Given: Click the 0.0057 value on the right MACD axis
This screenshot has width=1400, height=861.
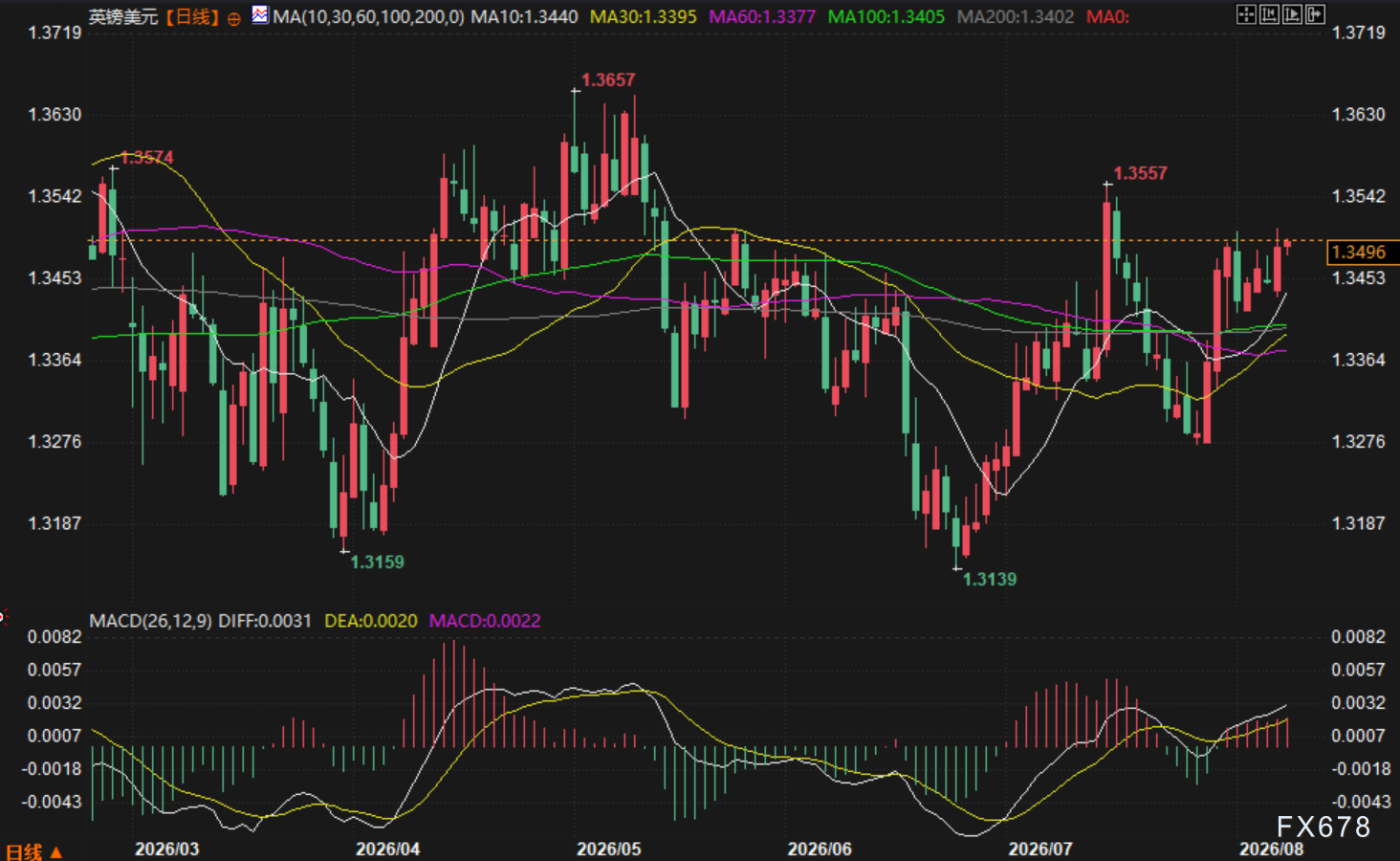Looking at the screenshot, I should click(x=1358, y=670).
